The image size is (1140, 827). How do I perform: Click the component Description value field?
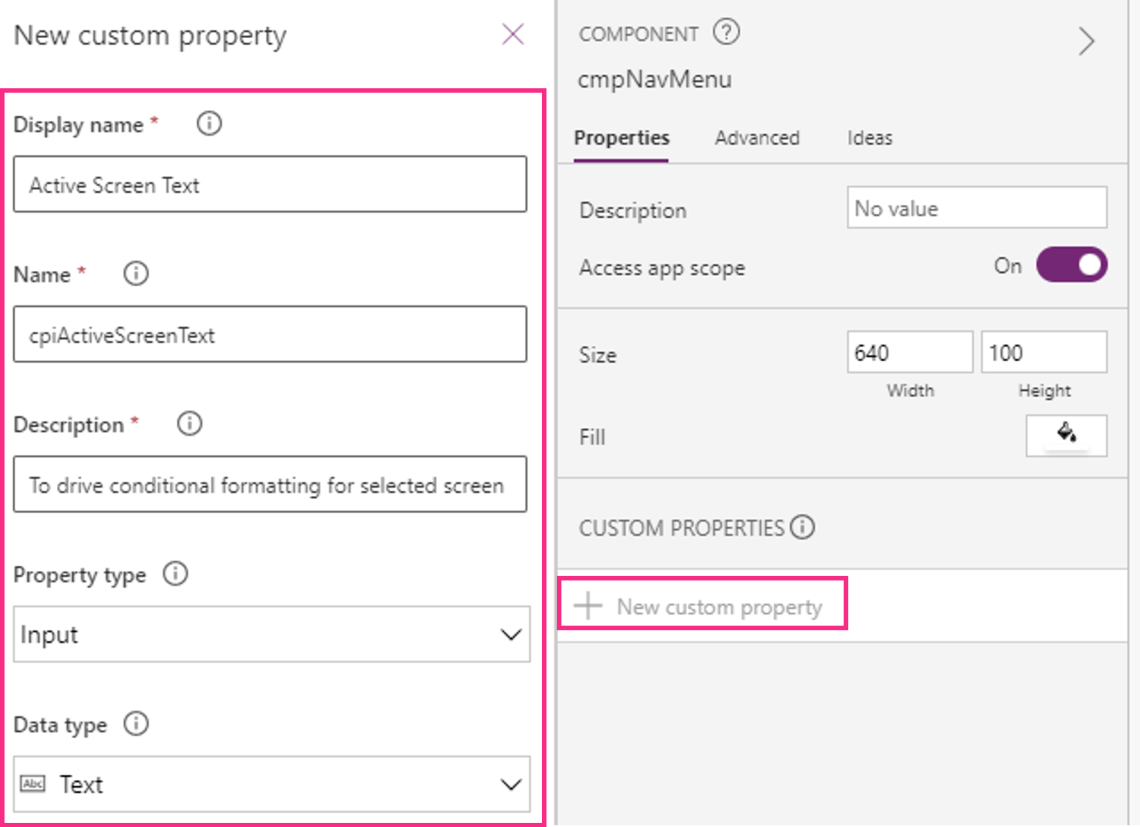(976, 208)
